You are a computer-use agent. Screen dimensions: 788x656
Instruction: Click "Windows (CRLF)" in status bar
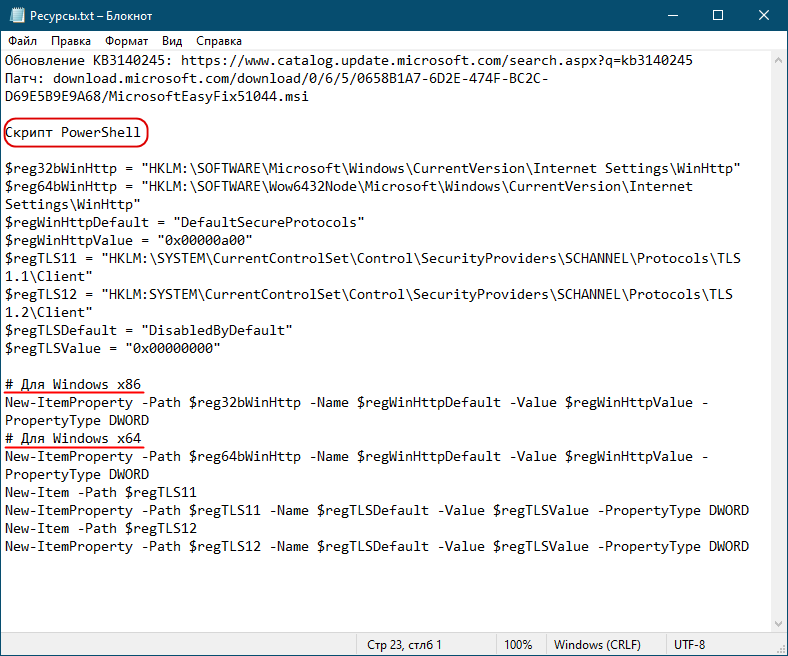pos(597,645)
